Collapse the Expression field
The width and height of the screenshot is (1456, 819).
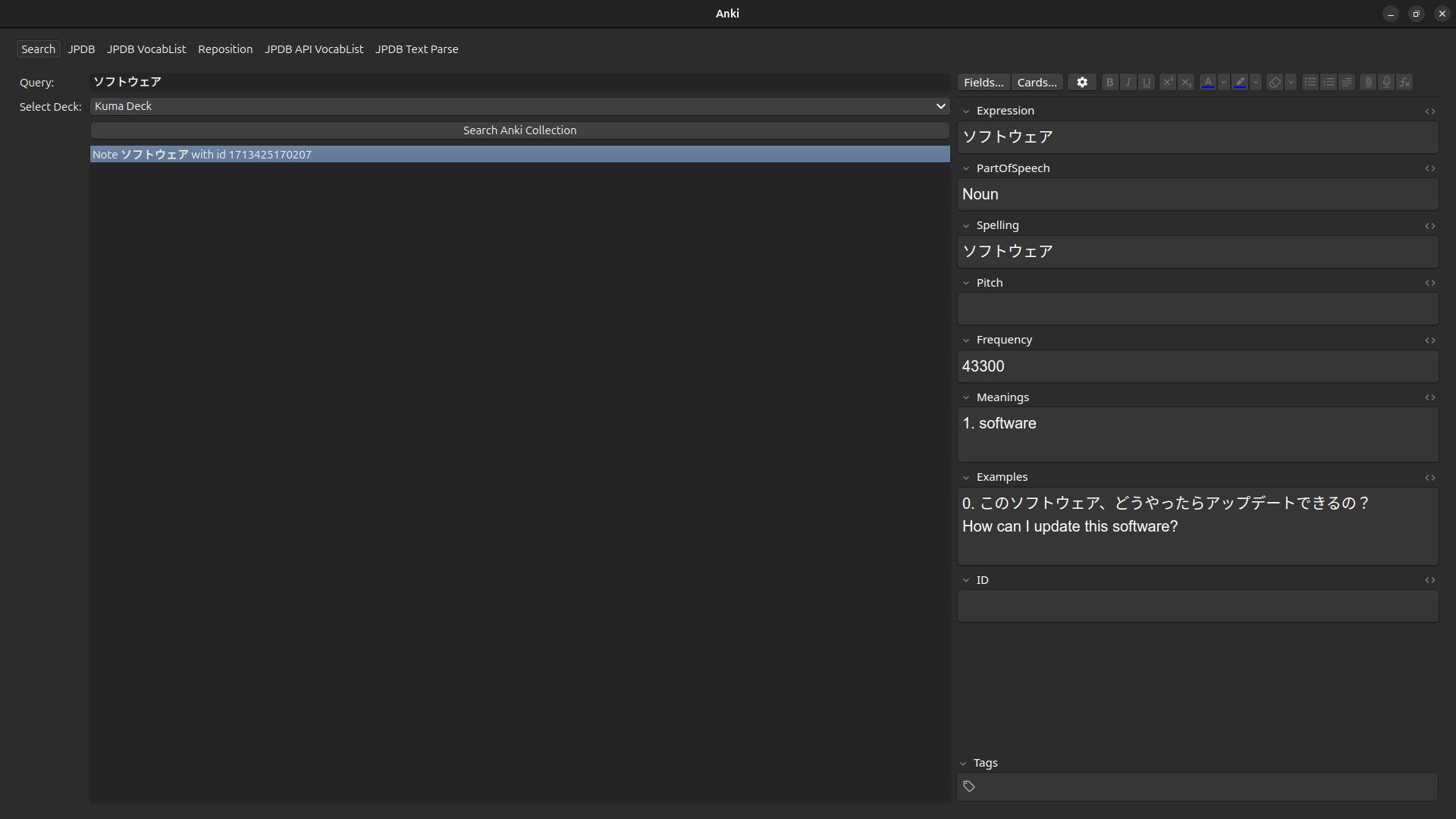[x=966, y=111]
